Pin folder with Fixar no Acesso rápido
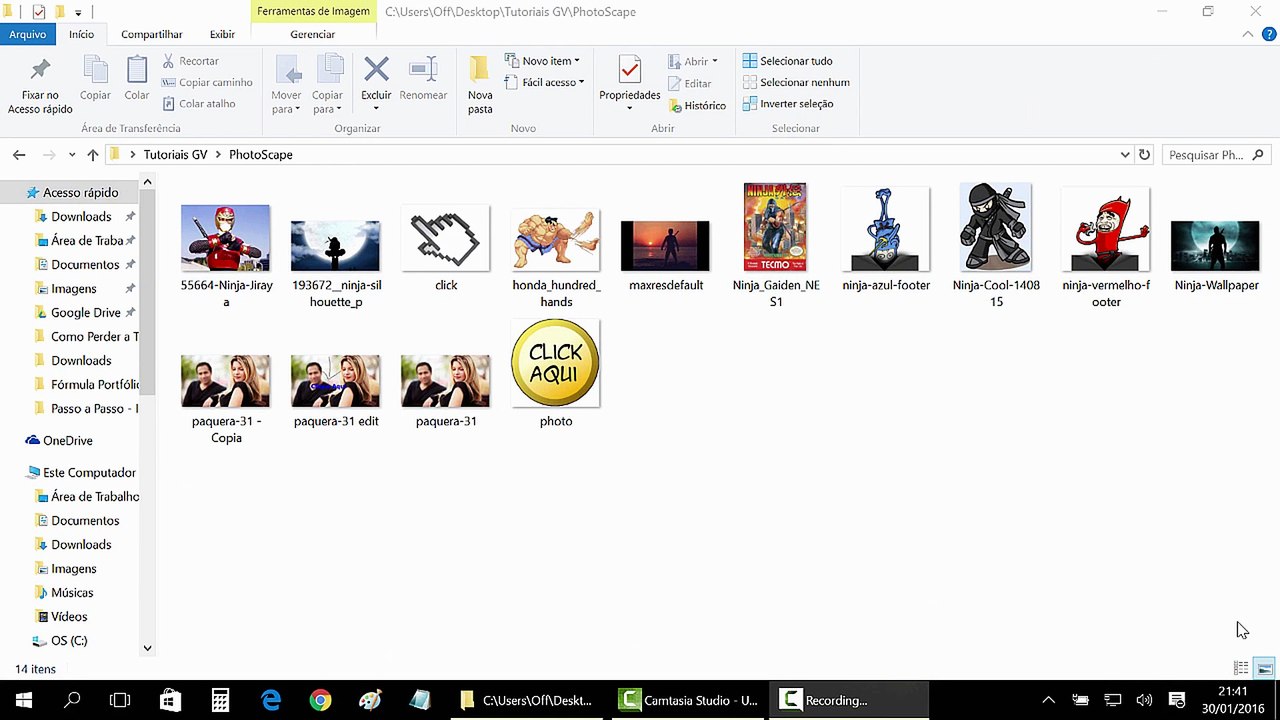Screen dimensions: 1280x720 pos(40,85)
